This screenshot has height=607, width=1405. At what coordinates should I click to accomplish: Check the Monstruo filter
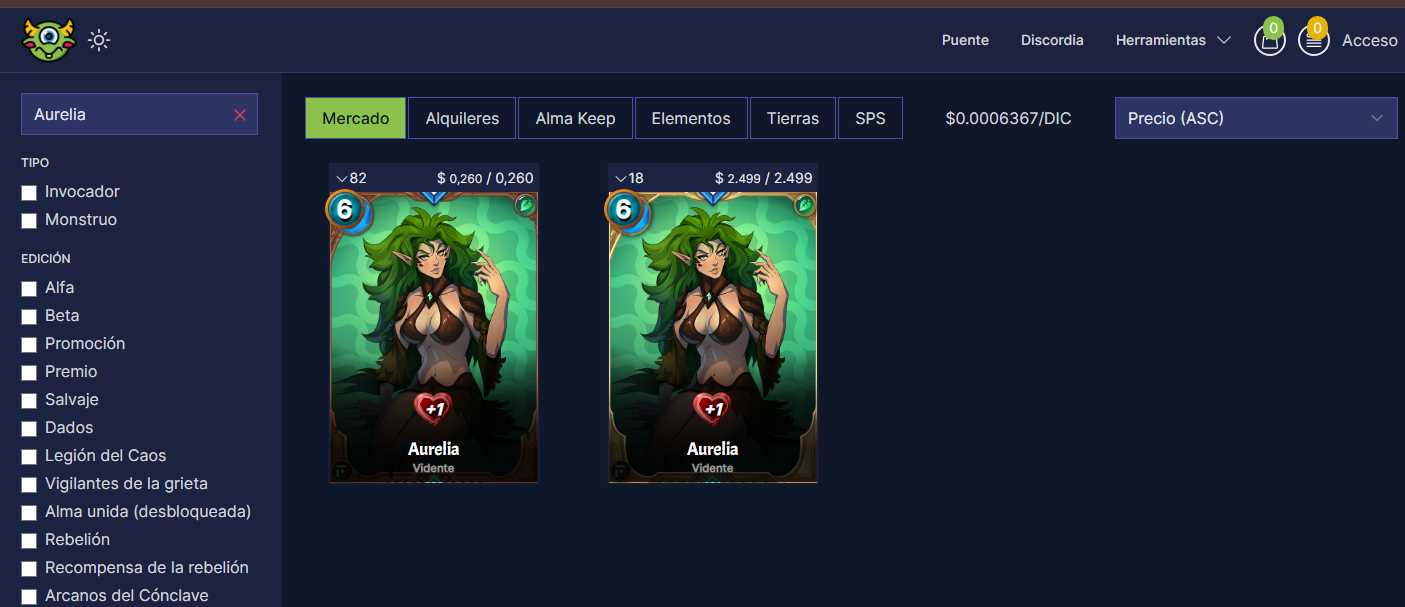point(29,220)
